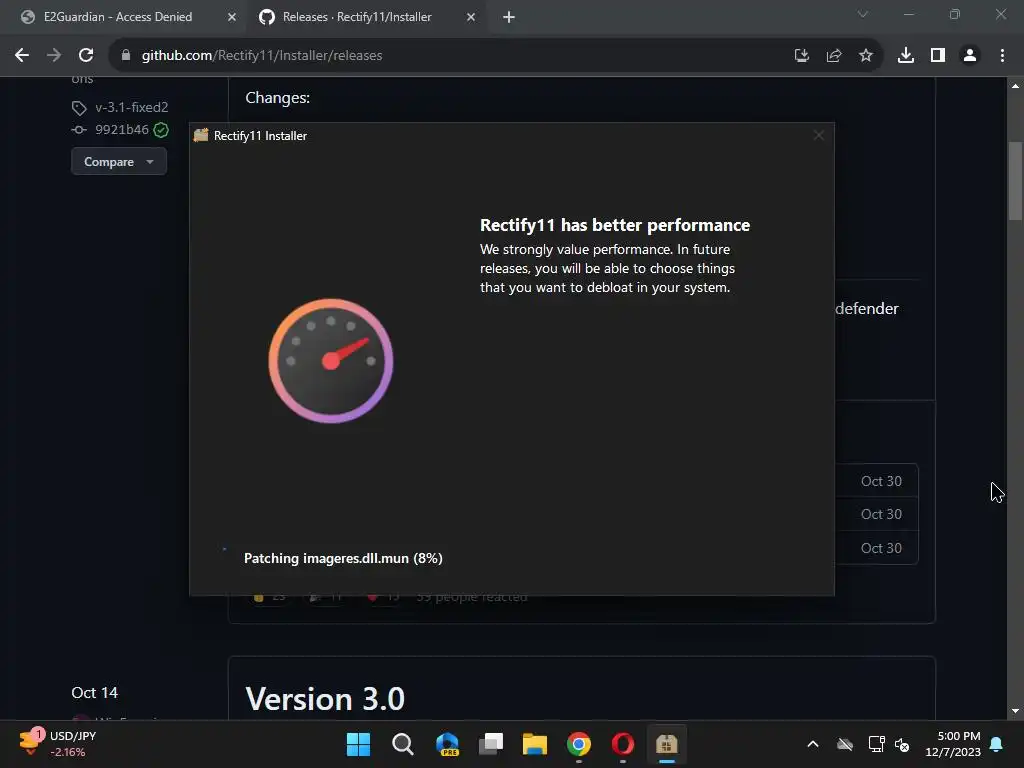1024x768 pixels.
Task: Bookmark this page with star icon
Action: coord(865,56)
